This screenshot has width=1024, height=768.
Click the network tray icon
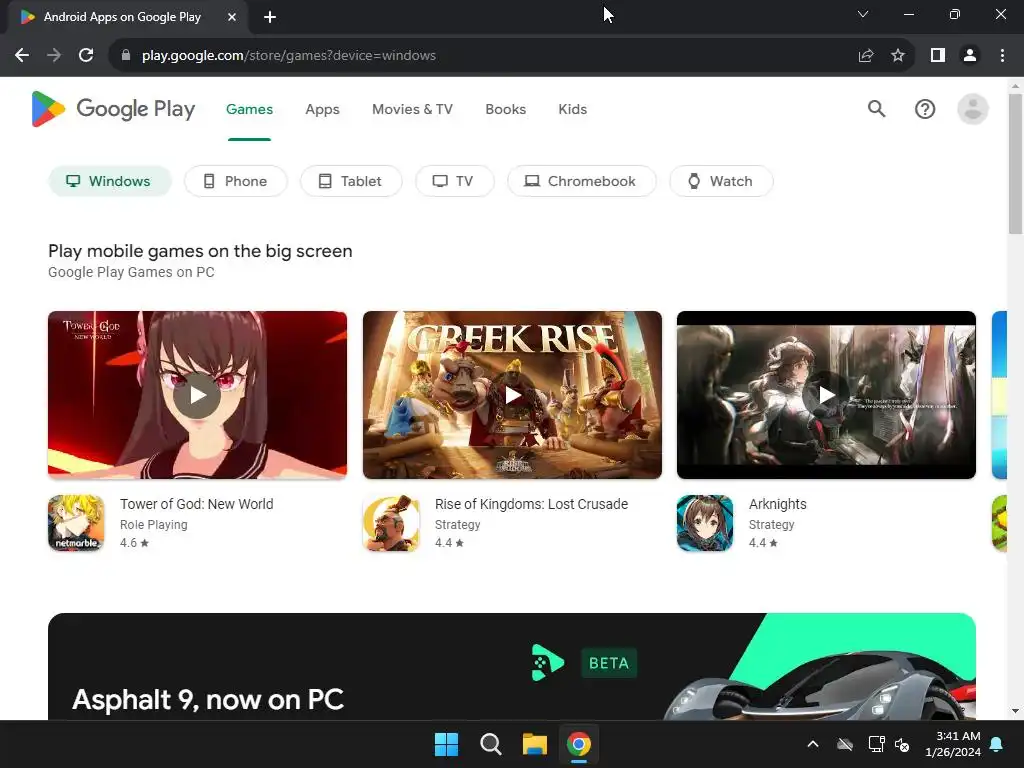[876, 744]
